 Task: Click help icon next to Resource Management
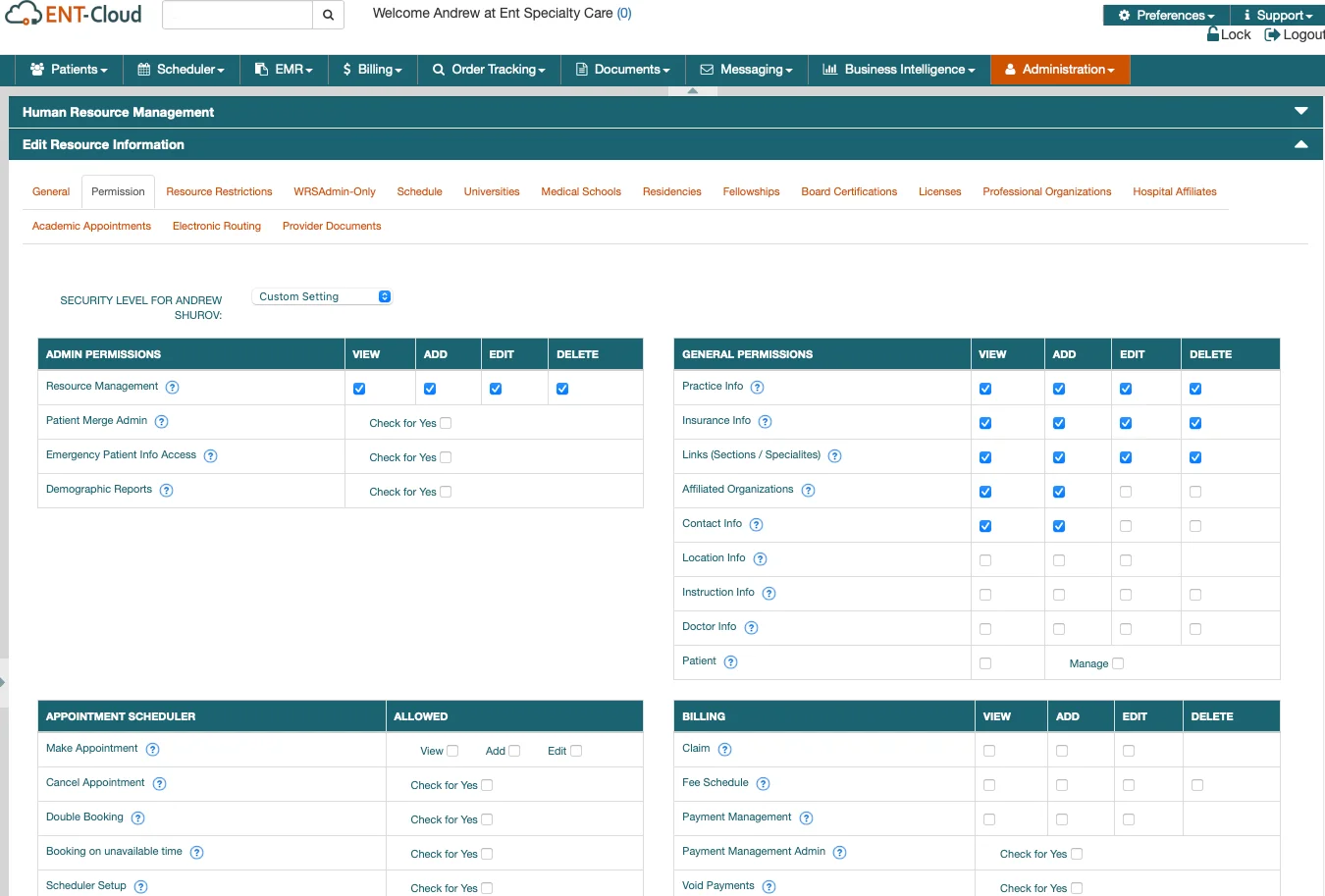(173, 388)
